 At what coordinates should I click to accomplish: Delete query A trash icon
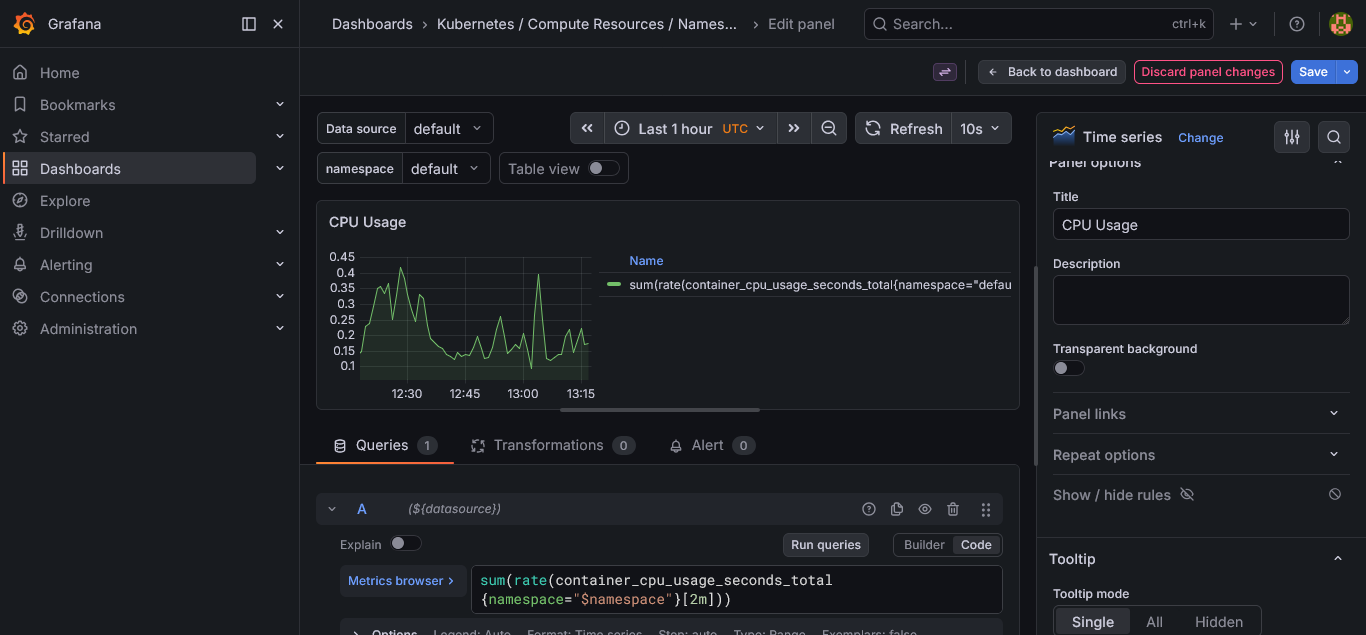tap(953, 509)
